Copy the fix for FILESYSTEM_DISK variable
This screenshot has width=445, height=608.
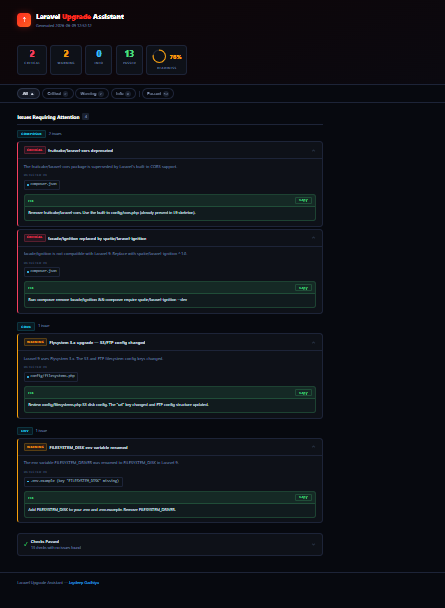click(x=303, y=497)
